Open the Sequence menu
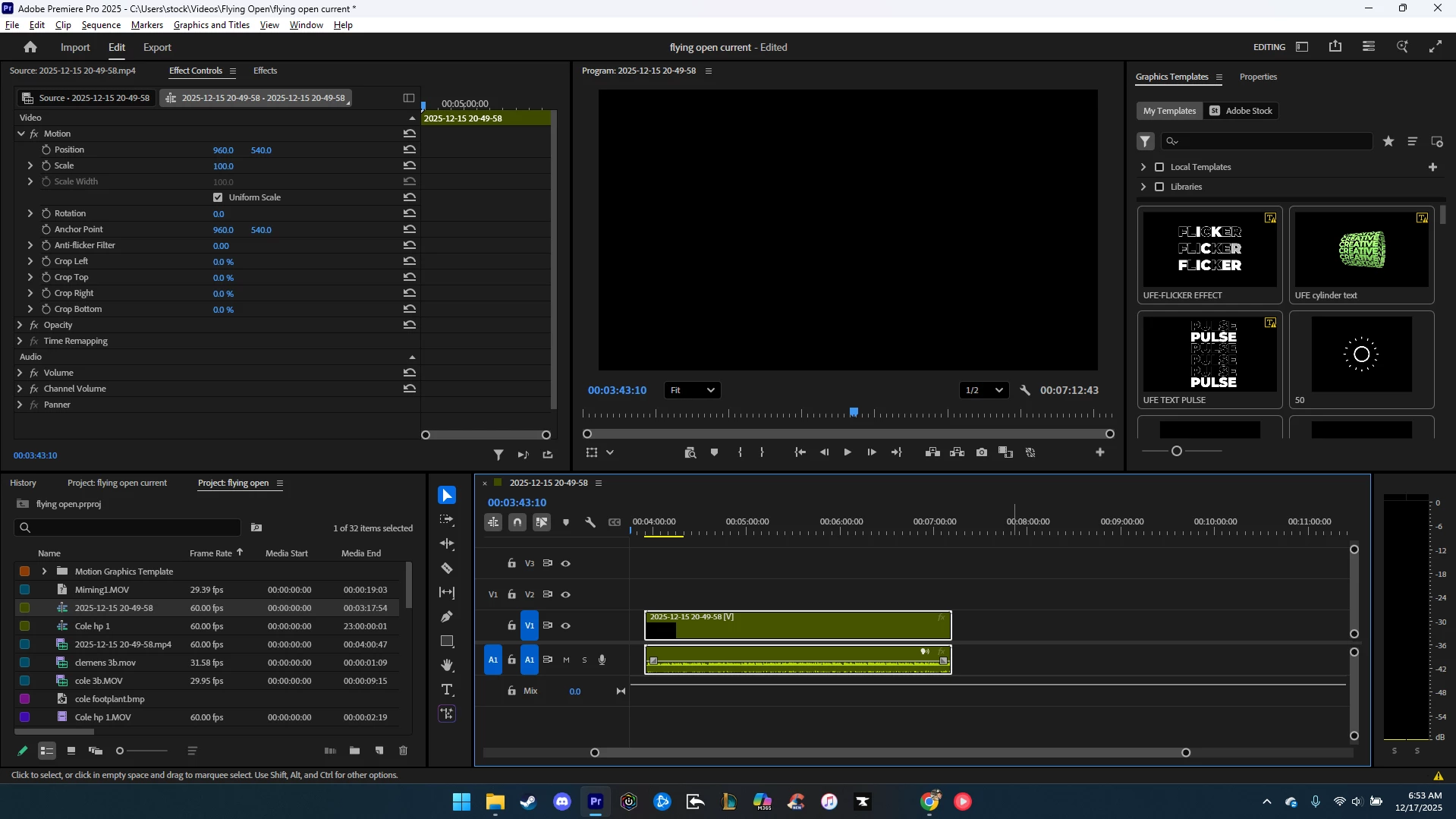 tap(101, 25)
